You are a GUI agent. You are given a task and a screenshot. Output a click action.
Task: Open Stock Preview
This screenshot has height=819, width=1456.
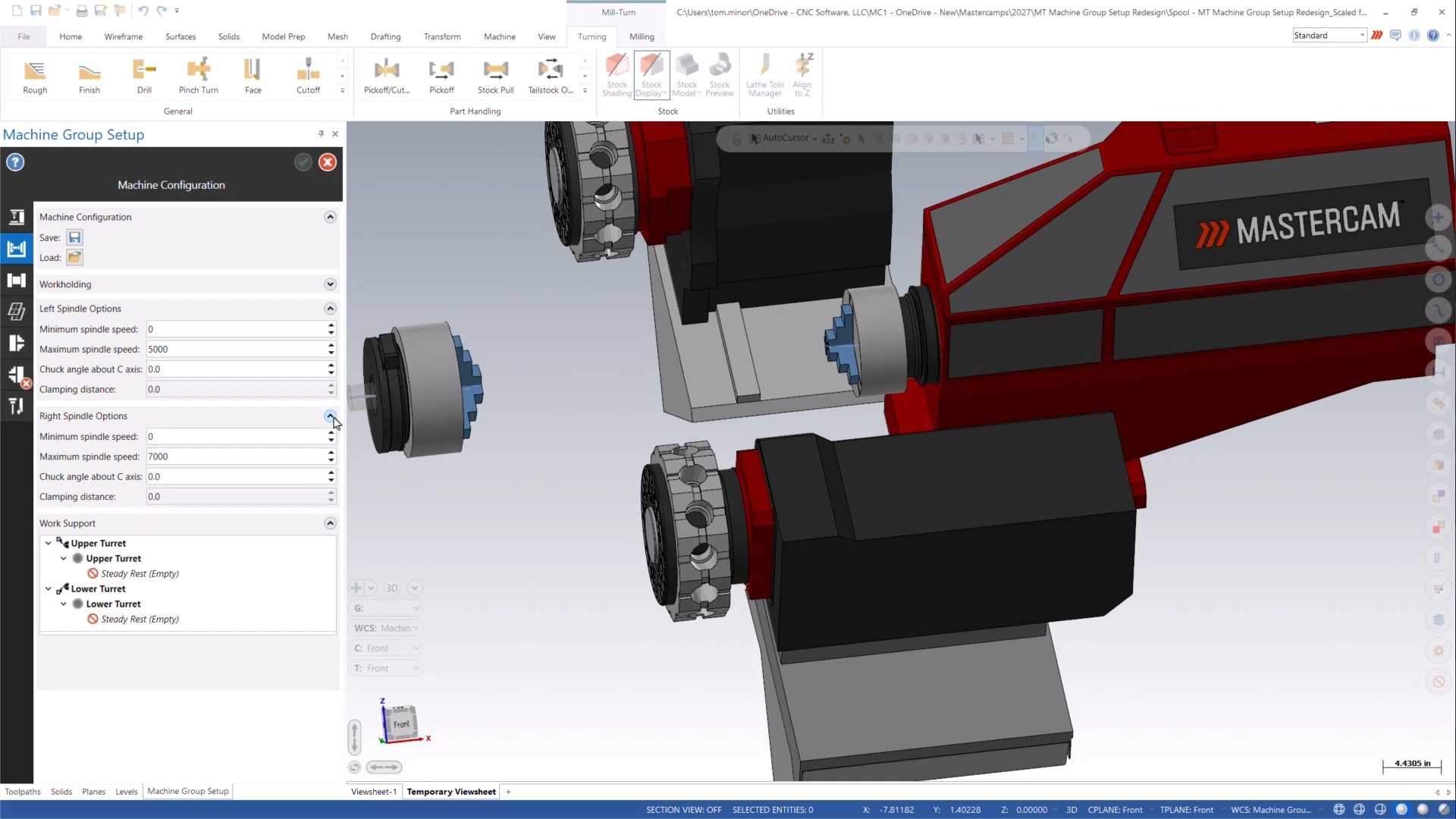(720, 75)
